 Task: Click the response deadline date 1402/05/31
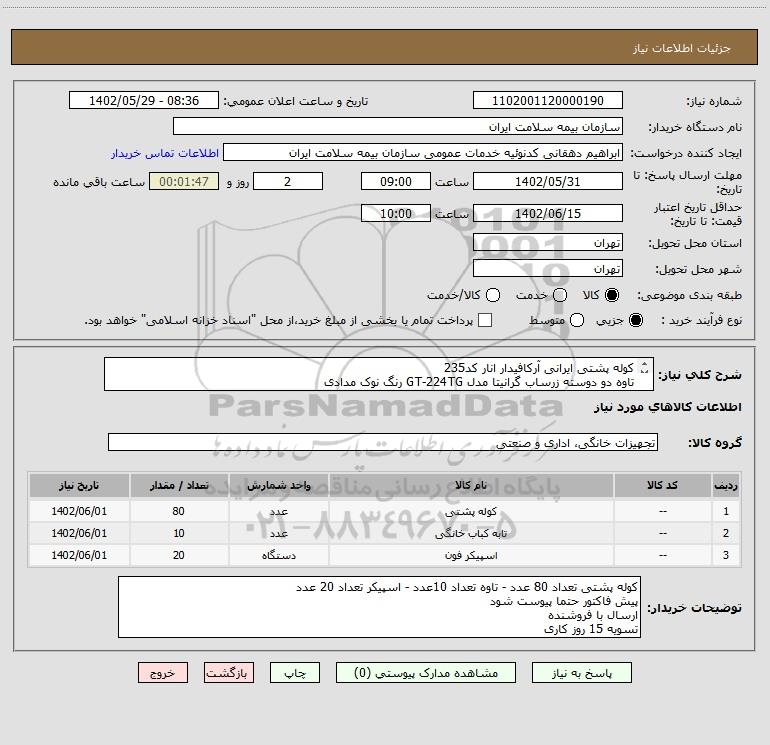[548, 181]
